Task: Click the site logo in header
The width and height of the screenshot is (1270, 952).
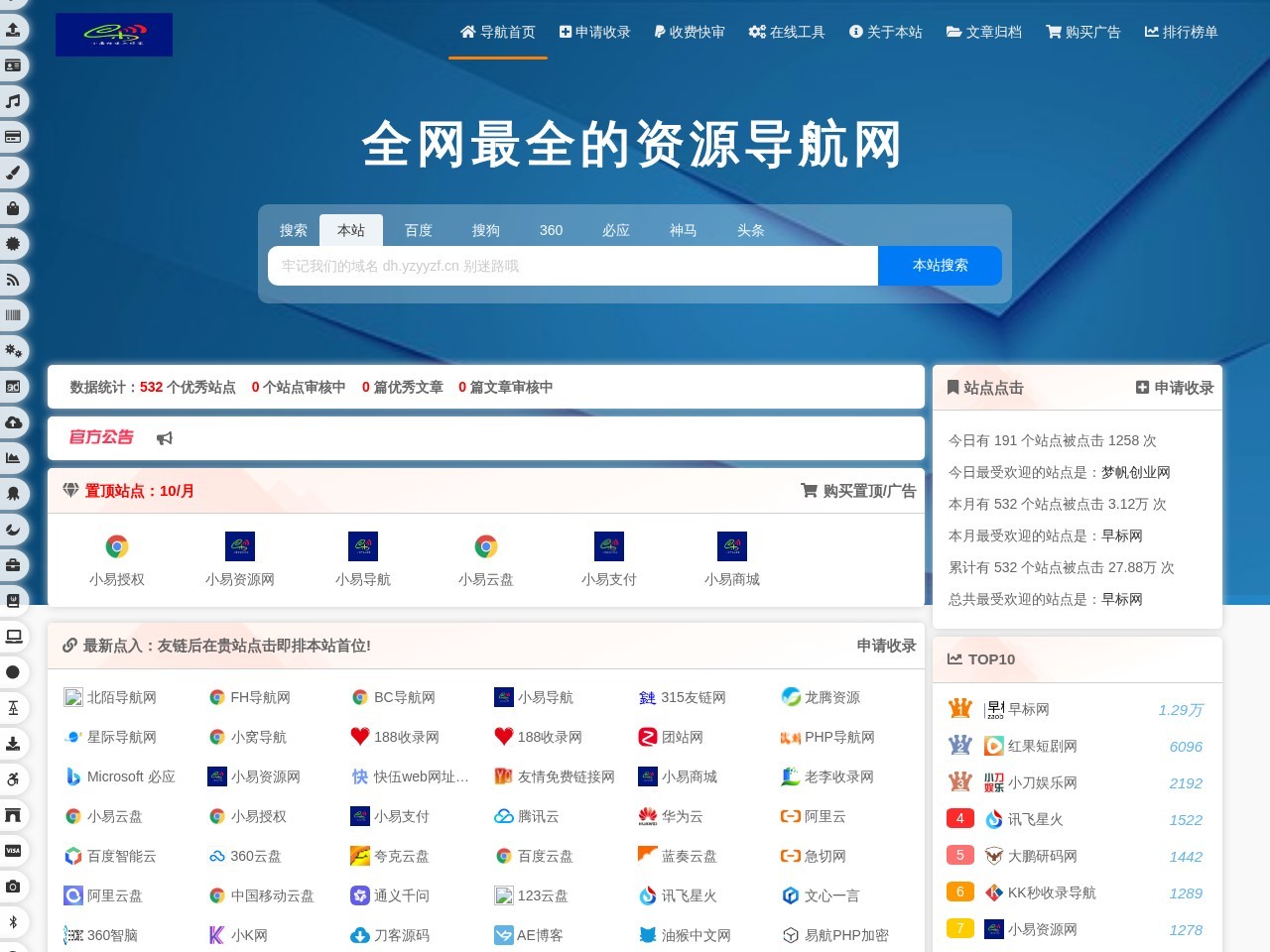Action: [114, 35]
